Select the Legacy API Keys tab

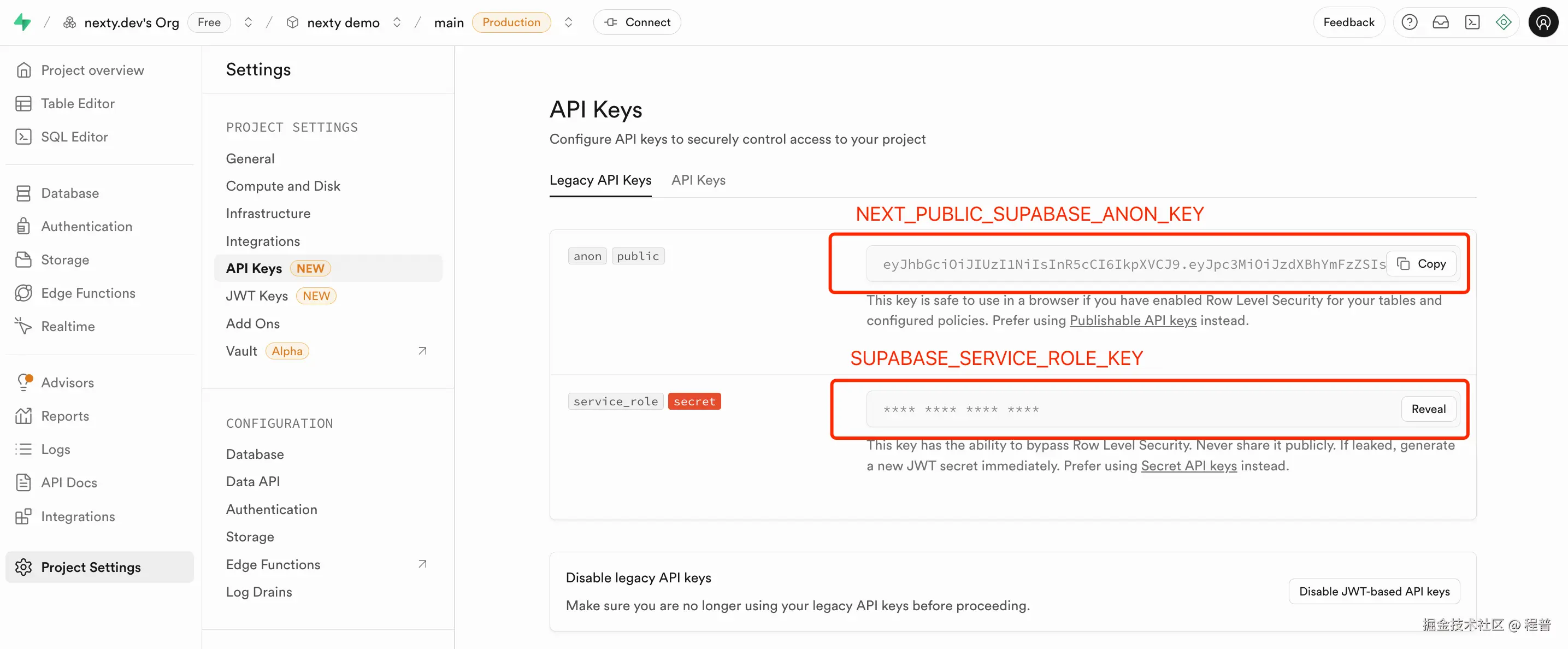[600, 180]
